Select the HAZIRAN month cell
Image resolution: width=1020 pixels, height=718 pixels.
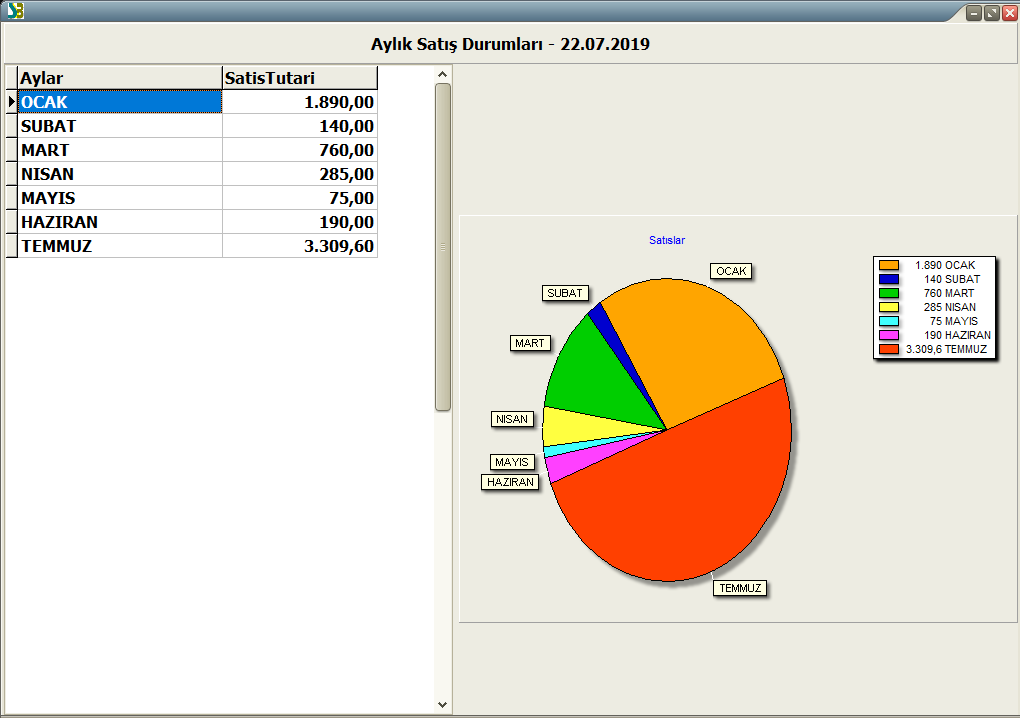[x=120, y=222]
